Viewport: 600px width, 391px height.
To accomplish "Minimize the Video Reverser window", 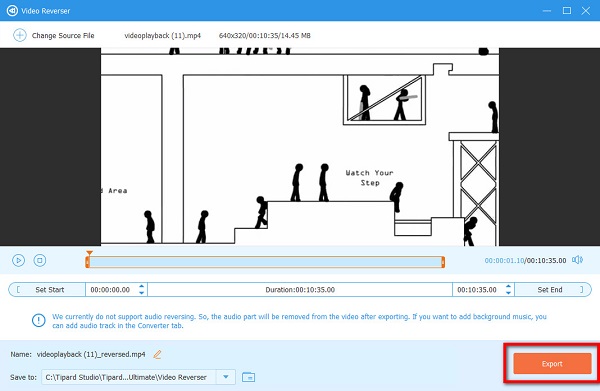I will [547, 11].
